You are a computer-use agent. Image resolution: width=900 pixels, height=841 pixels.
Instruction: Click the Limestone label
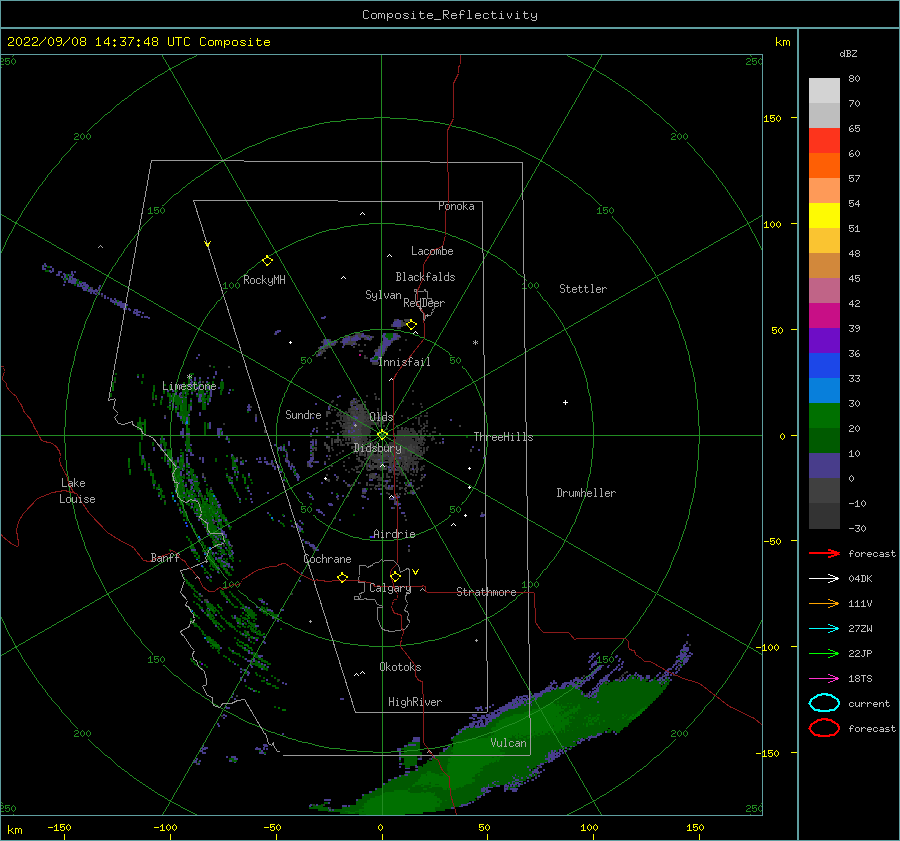pos(189,386)
